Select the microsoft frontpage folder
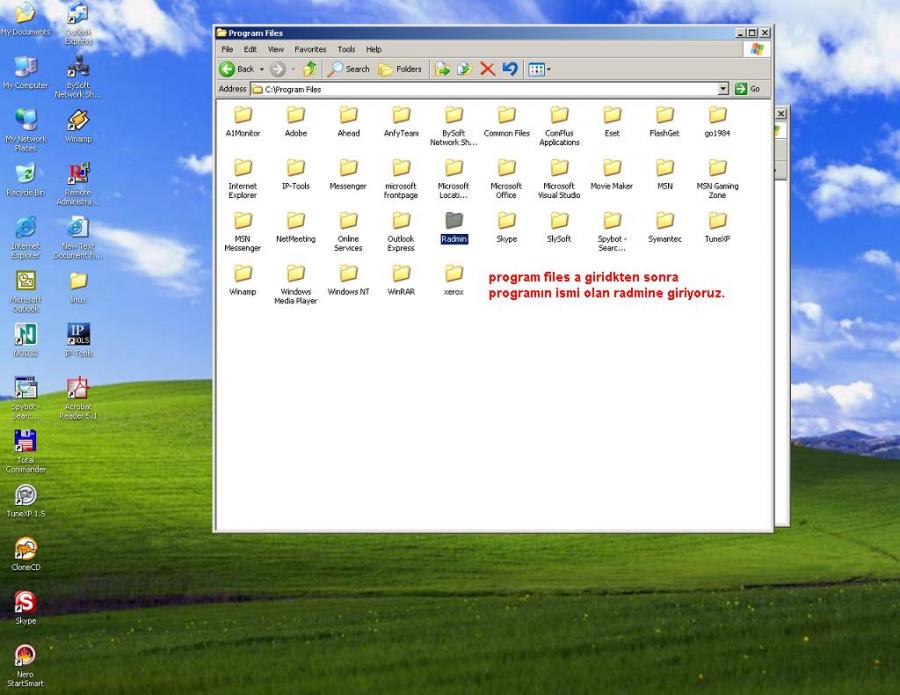The height and width of the screenshot is (695, 900). coord(401,179)
